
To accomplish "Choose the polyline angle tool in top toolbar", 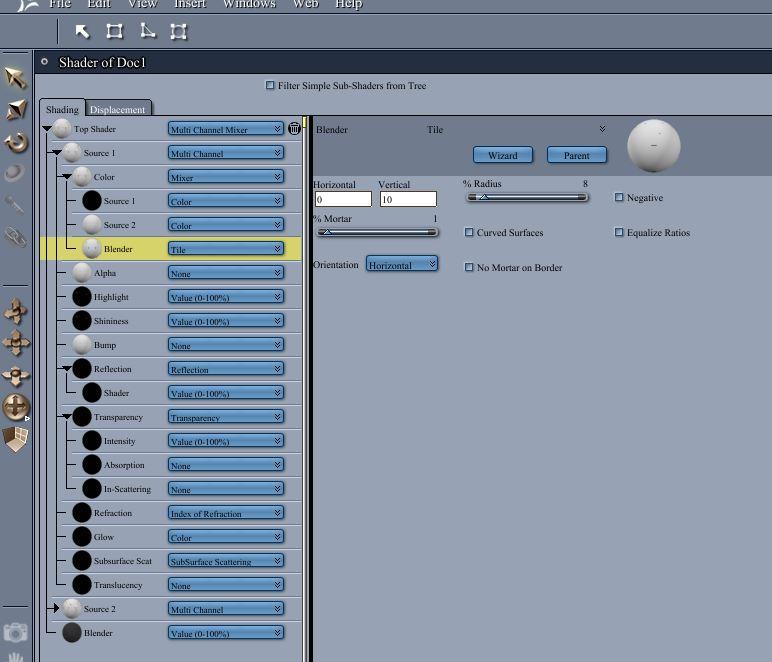I will point(147,31).
